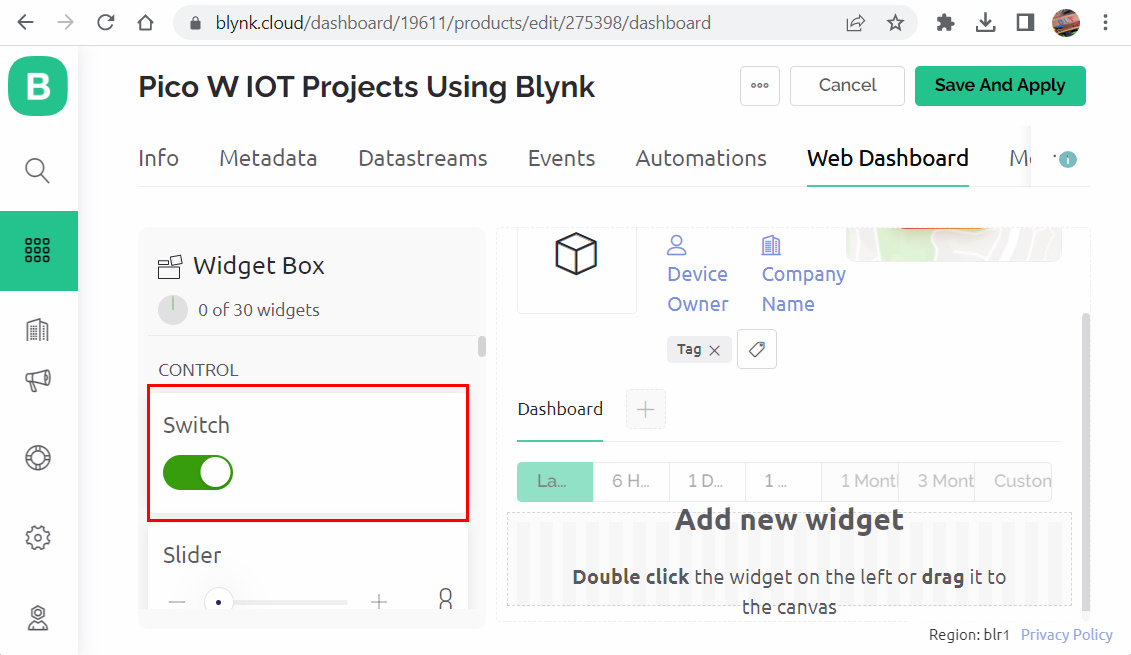Select the 3 Month time range
Viewport: 1131px width, 655px height.
click(x=937, y=482)
